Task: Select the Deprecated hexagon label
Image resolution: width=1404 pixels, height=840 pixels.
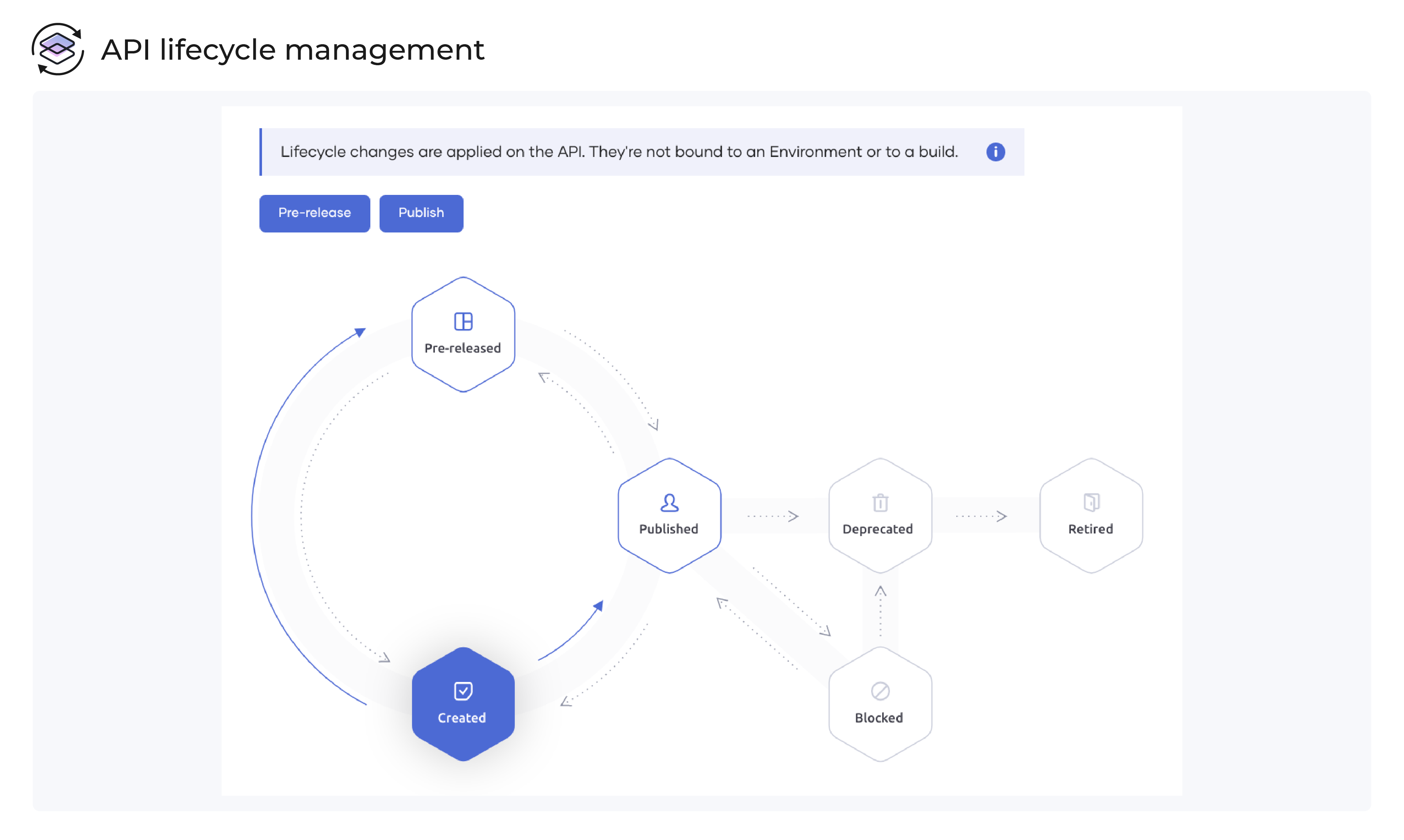Action: tap(877, 529)
